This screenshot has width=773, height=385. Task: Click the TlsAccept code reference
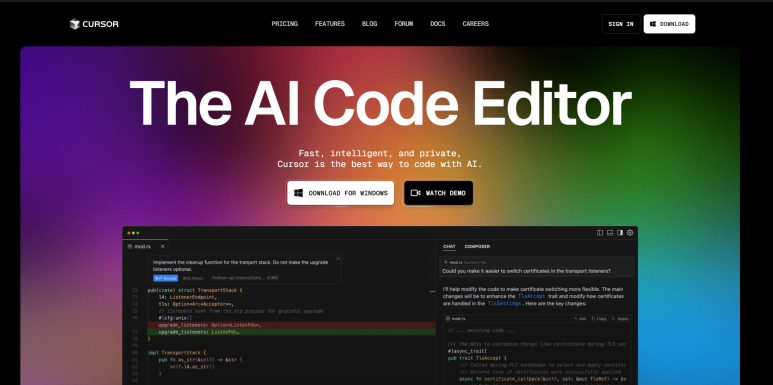(531, 296)
